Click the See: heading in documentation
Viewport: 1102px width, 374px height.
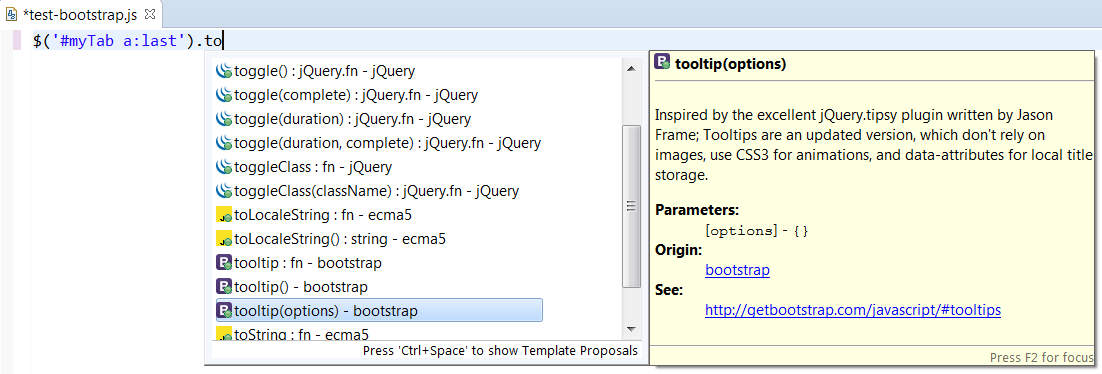[x=669, y=290]
